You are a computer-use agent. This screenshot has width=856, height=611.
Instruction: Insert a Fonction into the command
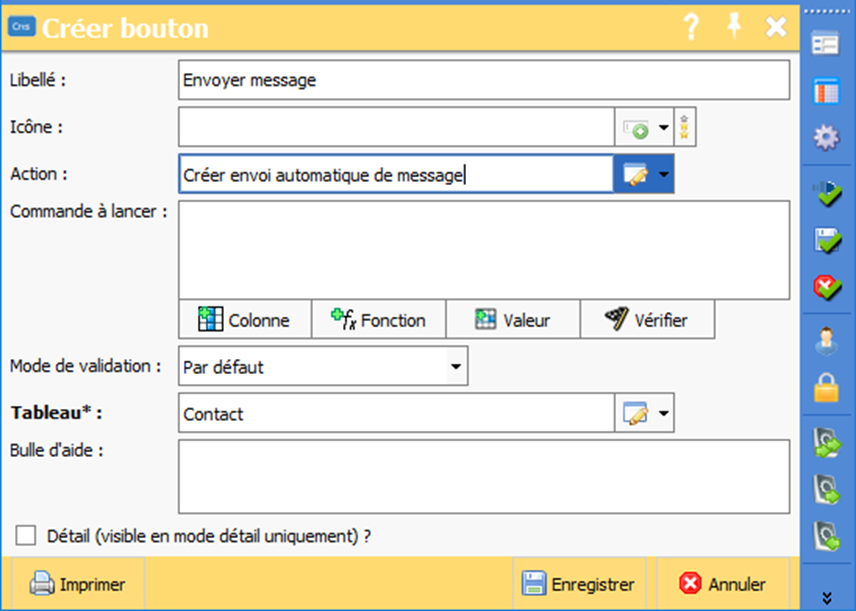click(379, 320)
